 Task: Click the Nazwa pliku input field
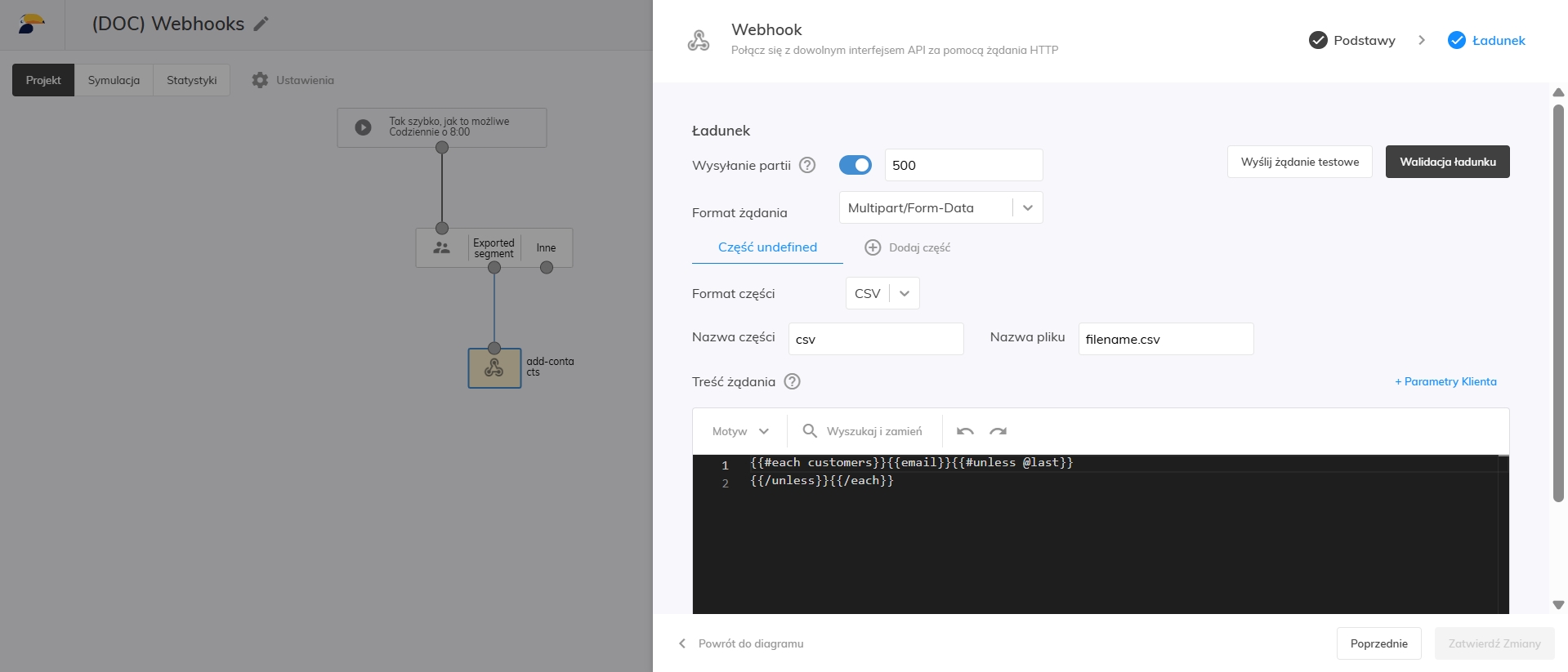[x=1165, y=339]
